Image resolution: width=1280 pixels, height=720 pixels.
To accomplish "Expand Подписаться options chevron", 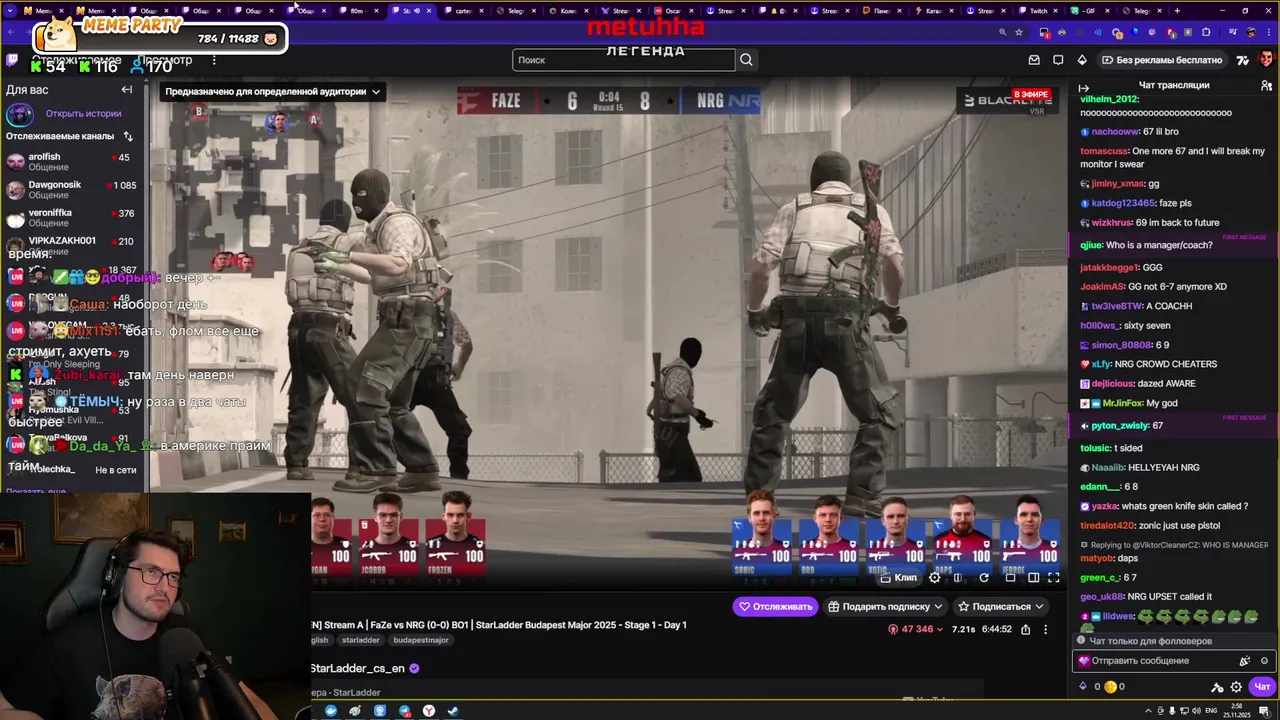I will (1039, 606).
